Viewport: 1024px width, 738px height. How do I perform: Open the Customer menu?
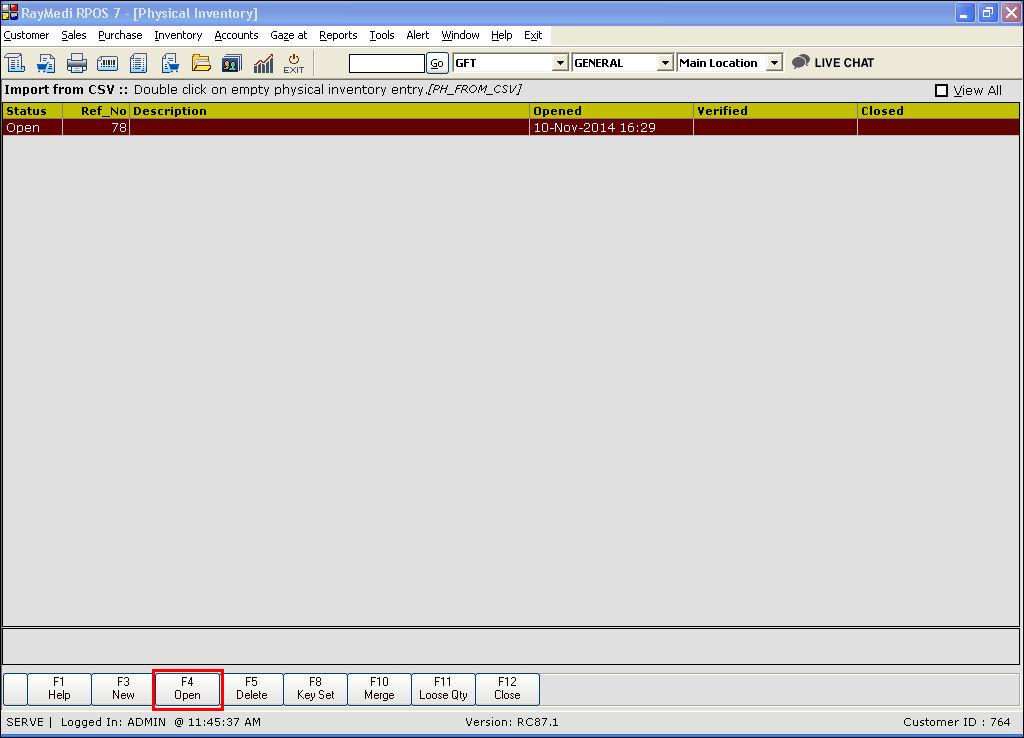[x=26, y=35]
